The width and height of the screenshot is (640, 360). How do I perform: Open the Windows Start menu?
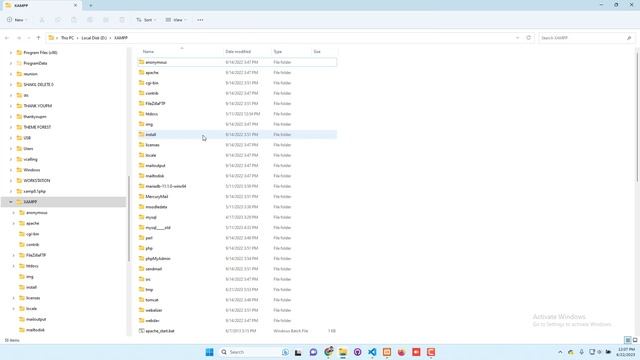click(209, 352)
